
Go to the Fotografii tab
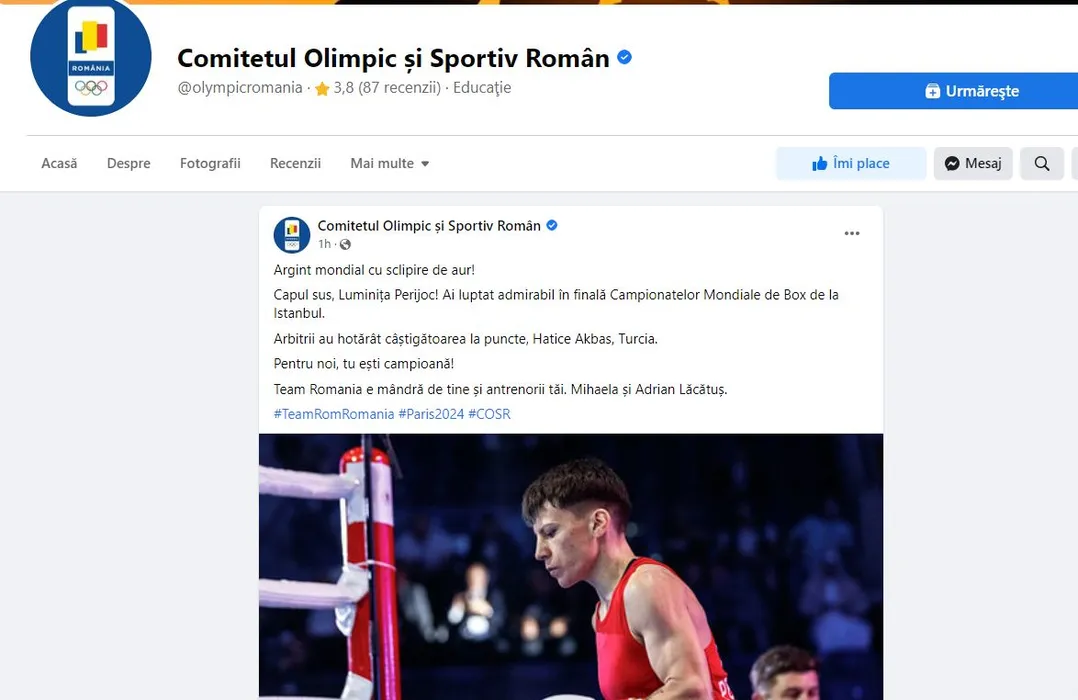[x=210, y=164]
